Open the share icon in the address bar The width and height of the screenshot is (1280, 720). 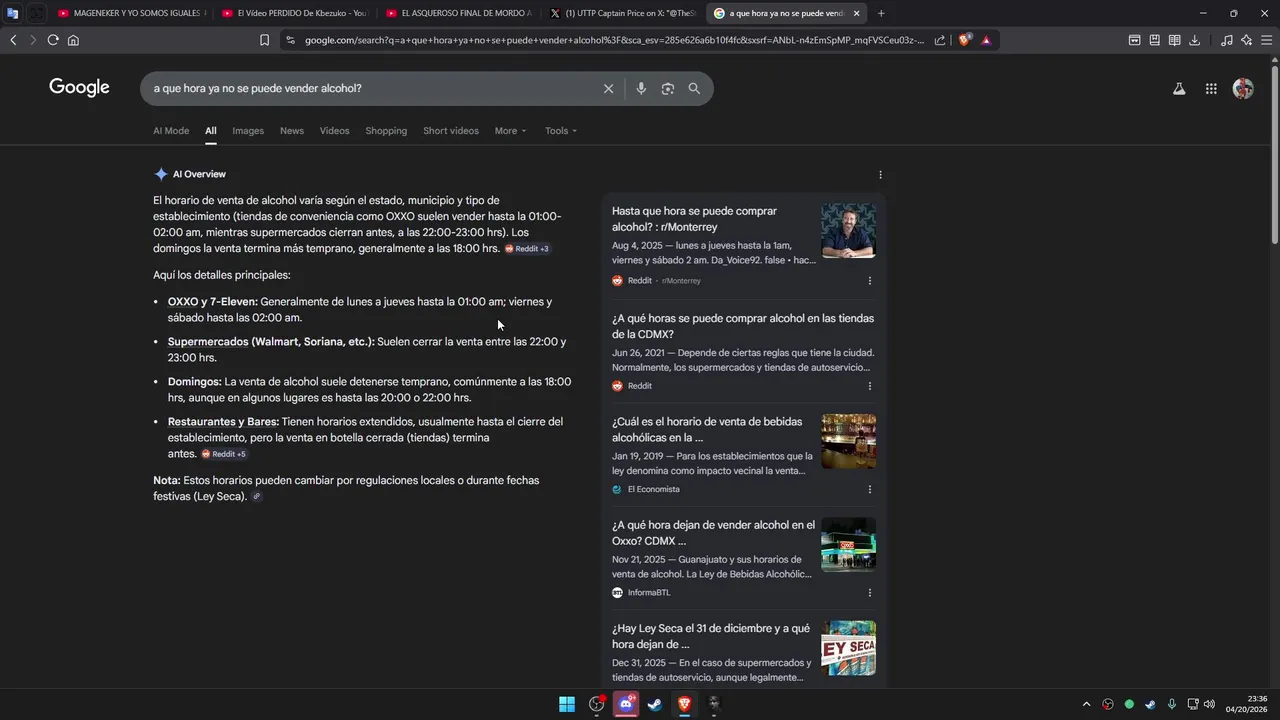pos(940,40)
